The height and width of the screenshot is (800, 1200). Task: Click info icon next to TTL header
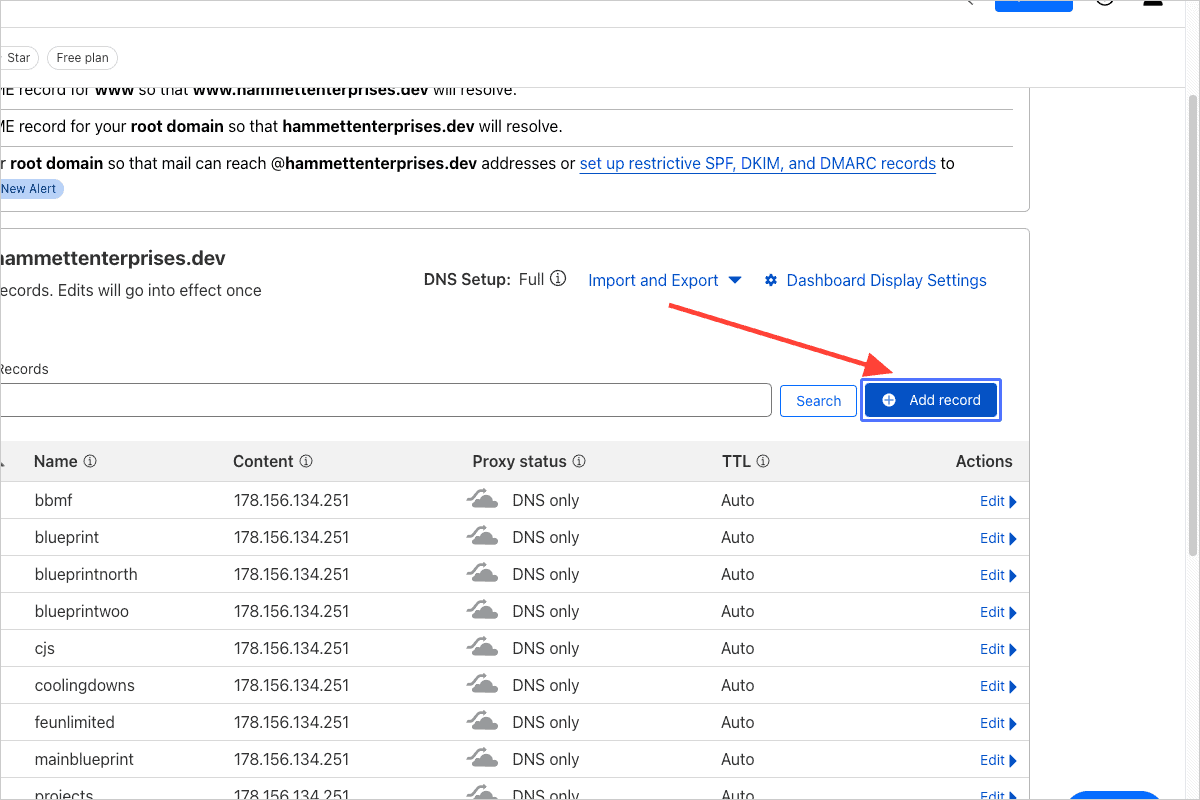coord(763,462)
